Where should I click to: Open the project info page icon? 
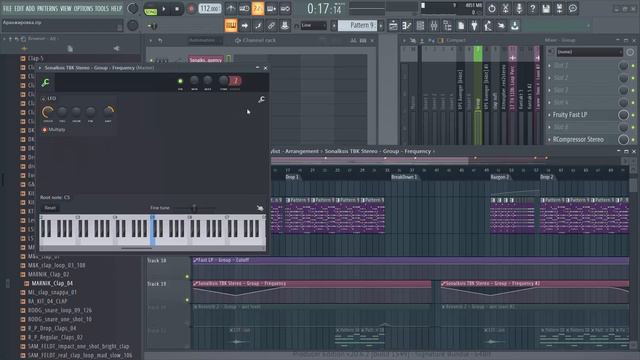tap(461, 26)
